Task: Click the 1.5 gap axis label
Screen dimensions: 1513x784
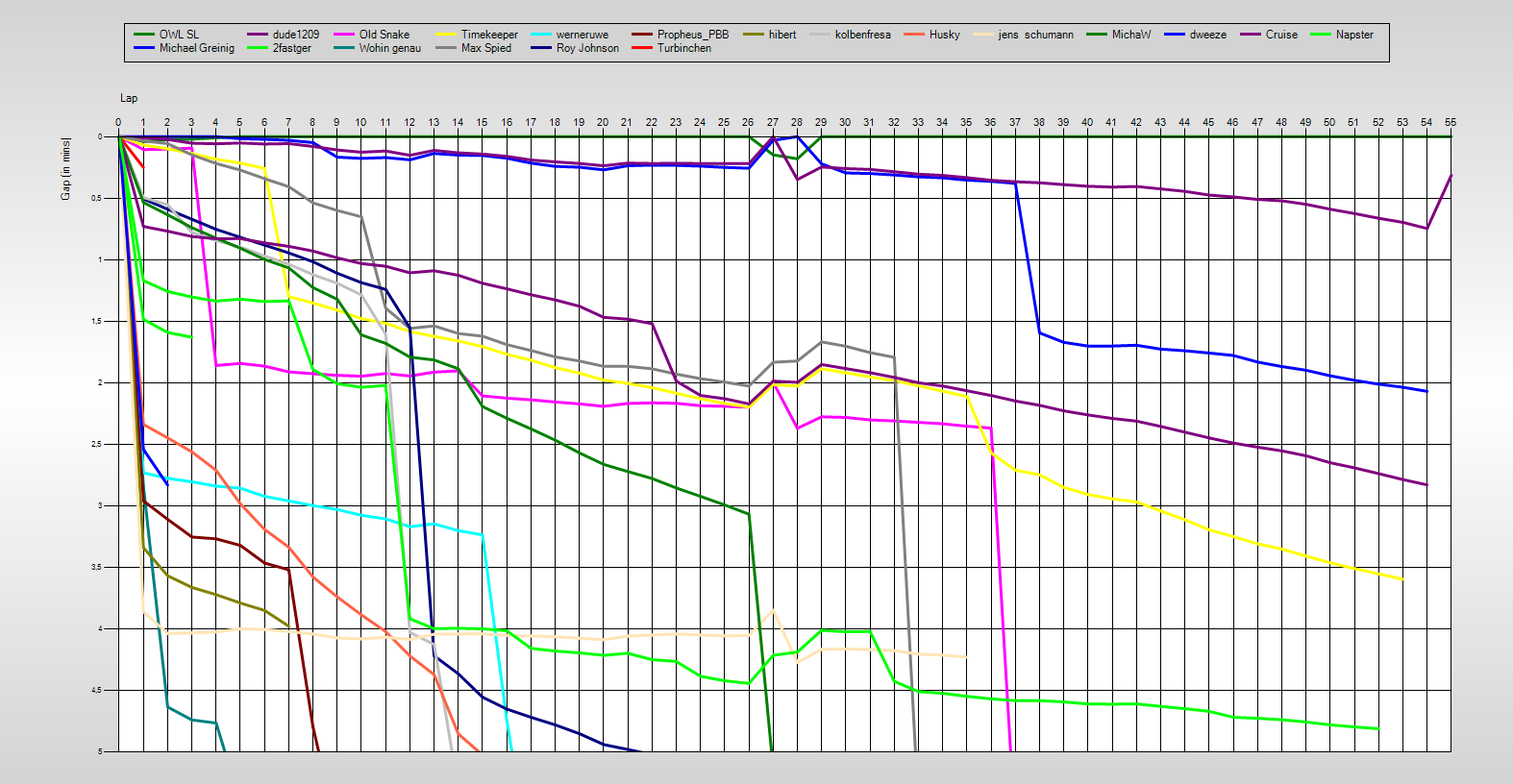Action: tap(96, 322)
